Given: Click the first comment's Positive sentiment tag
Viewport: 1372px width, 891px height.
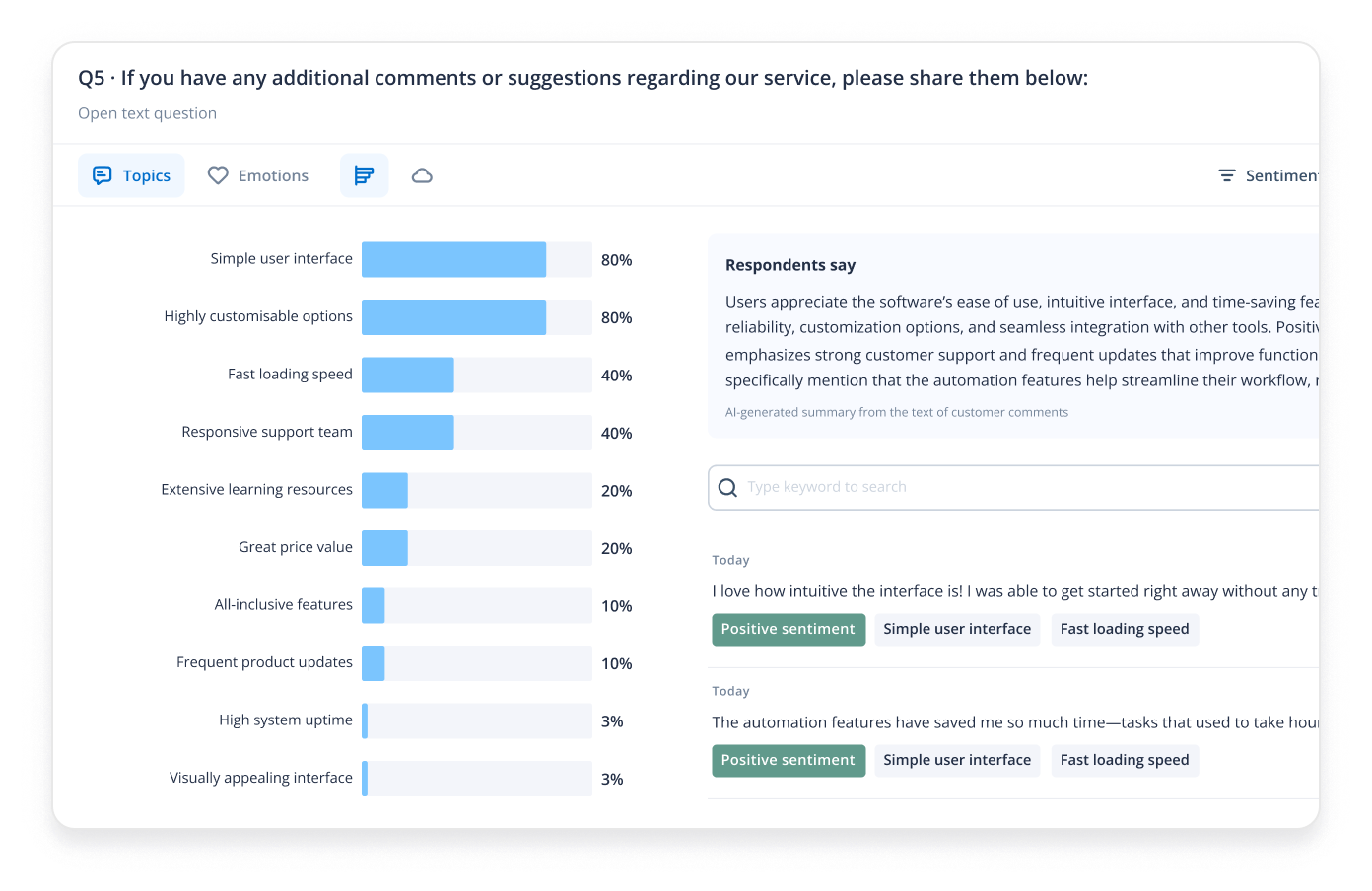Looking at the screenshot, I should [x=789, y=630].
